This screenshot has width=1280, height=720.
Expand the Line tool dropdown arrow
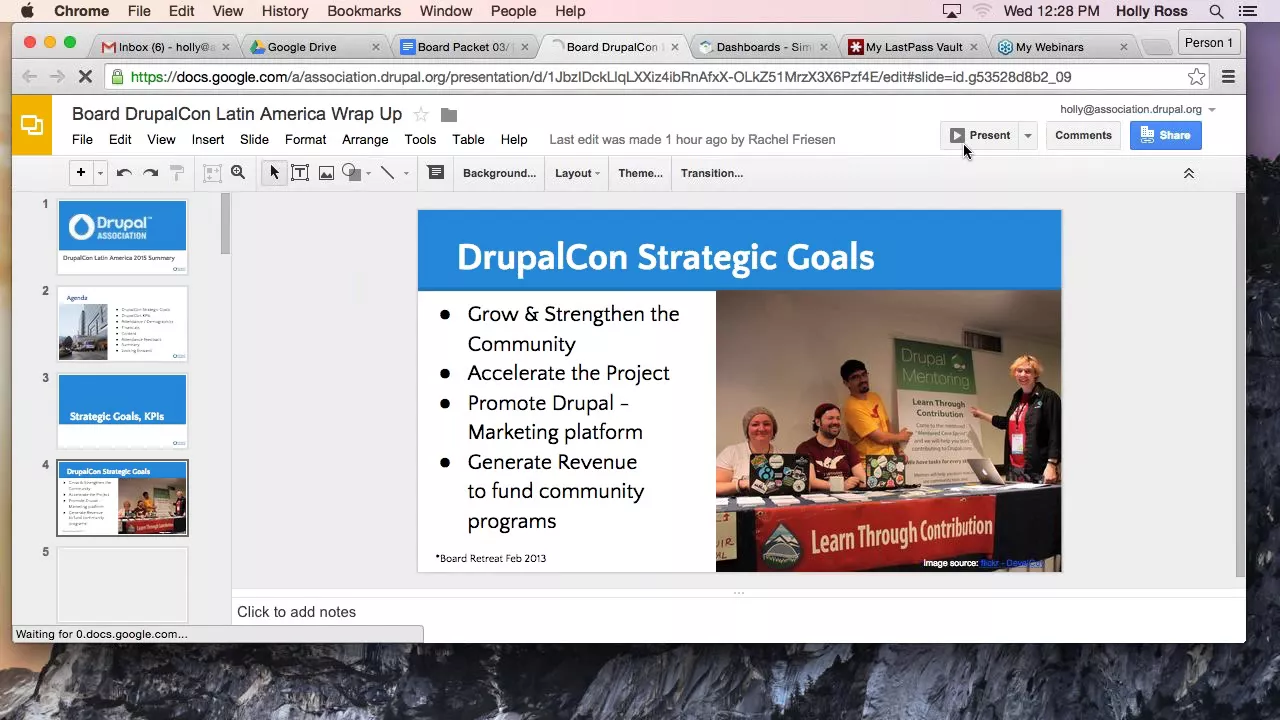tap(406, 174)
